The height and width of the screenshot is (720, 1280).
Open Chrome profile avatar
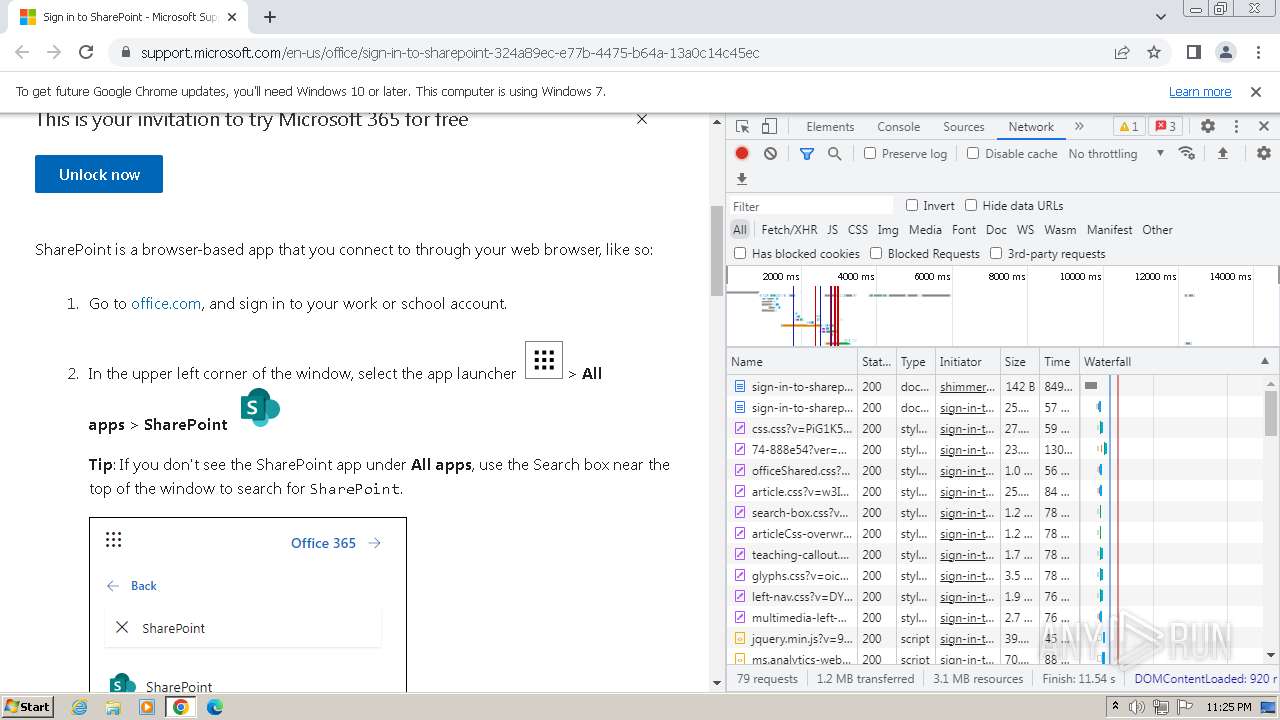[1225, 52]
